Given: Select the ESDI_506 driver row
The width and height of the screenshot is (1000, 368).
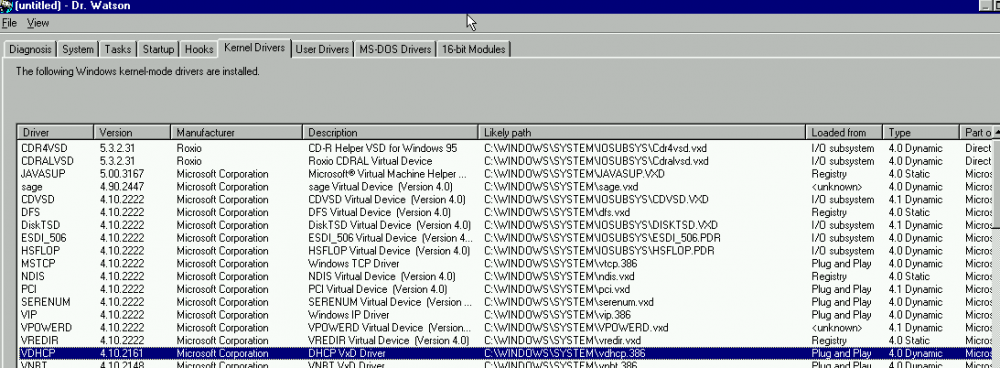Looking at the screenshot, I should [x=504, y=238].
